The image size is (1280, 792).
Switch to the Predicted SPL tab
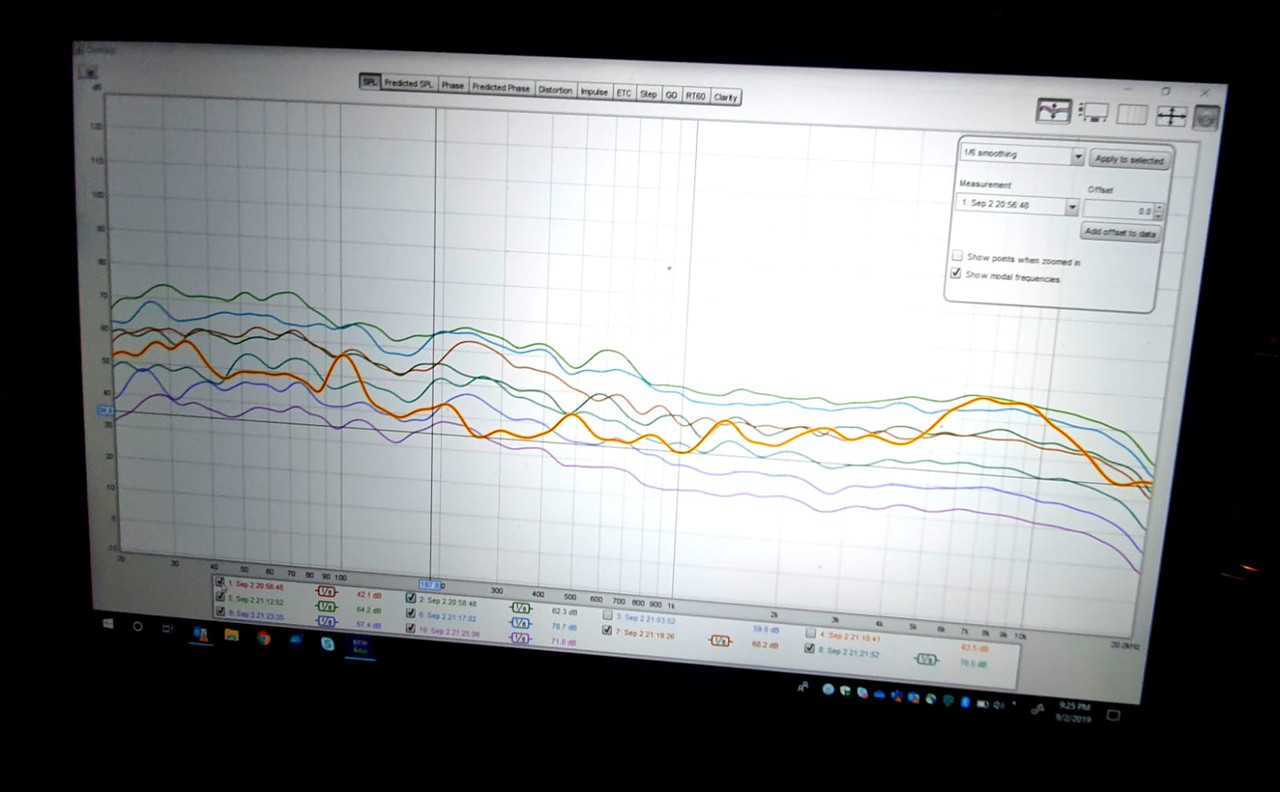click(x=409, y=84)
